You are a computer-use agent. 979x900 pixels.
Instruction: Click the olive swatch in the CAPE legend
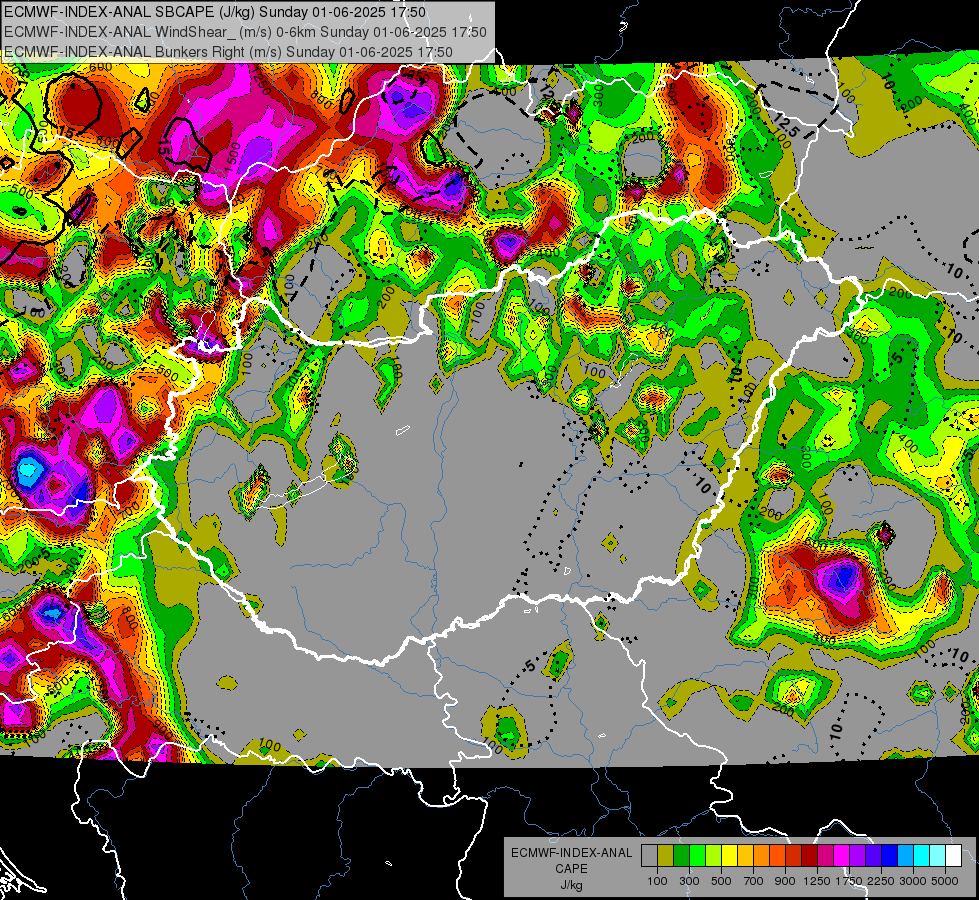point(666,855)
